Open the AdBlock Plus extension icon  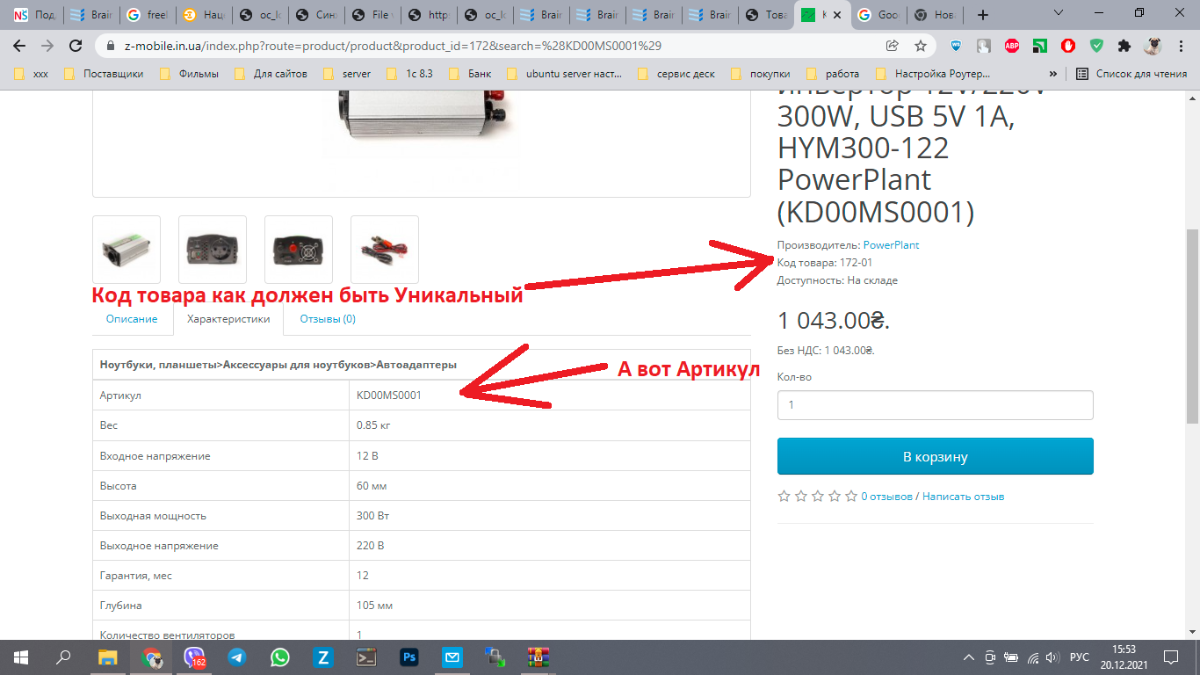click(1012, 46)
